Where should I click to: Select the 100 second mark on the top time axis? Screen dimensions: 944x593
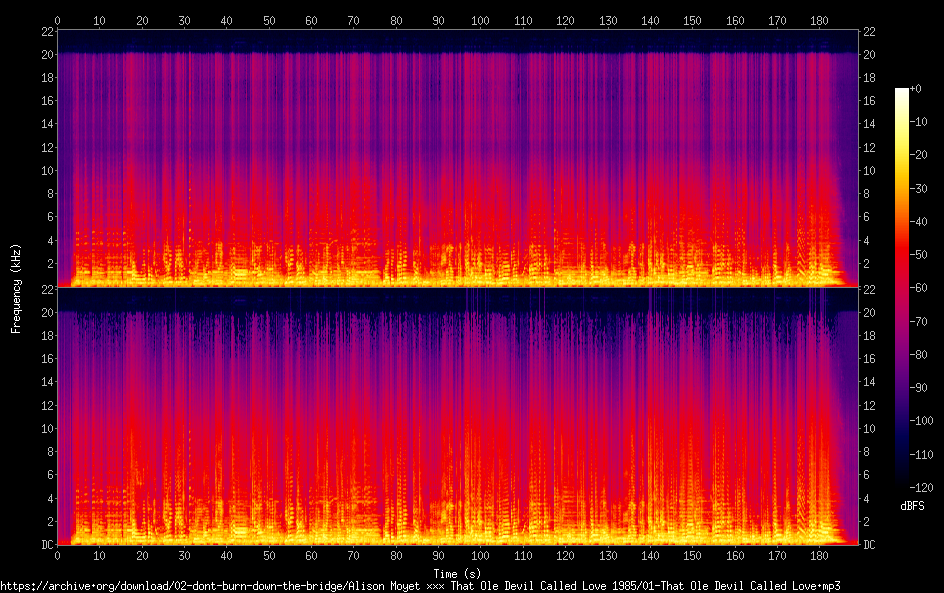coord(481,20)
